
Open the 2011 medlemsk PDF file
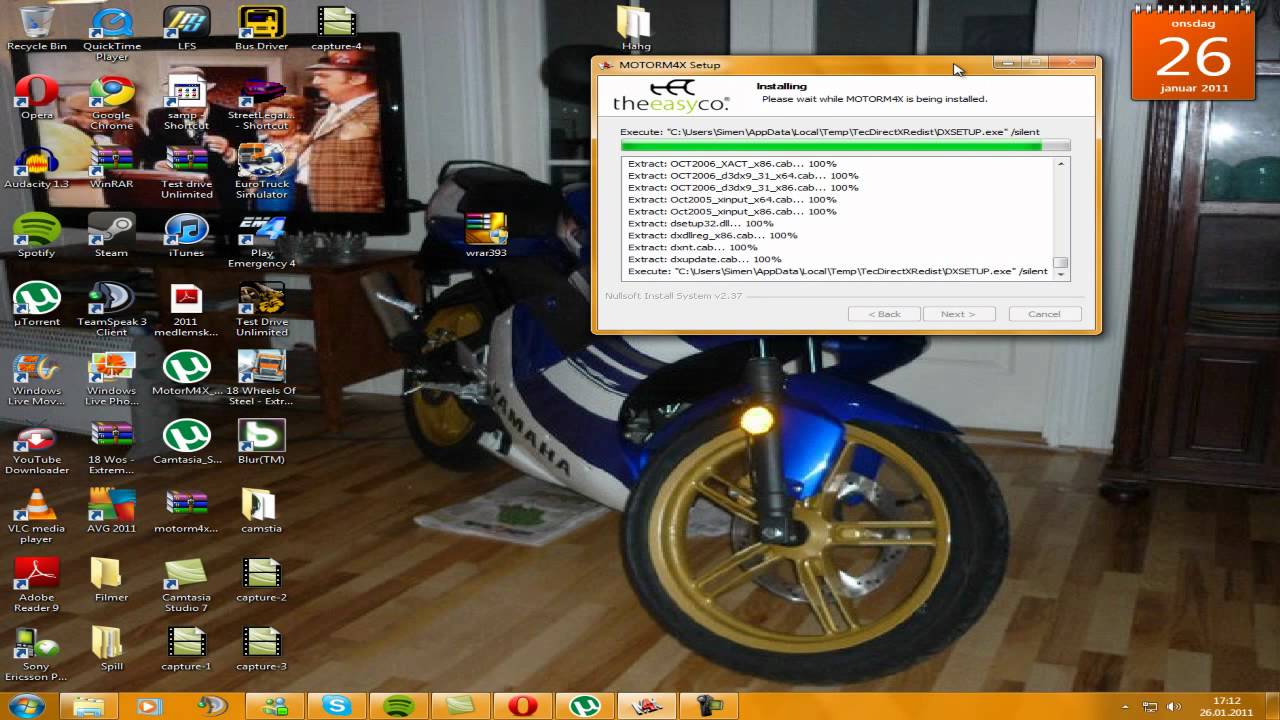(x=187, y=309)
